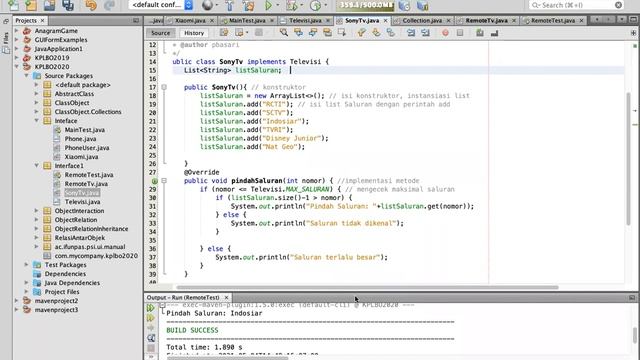640x360 pixels.
Task: Click the Shift Line Left icon
Action: point(411,33)
